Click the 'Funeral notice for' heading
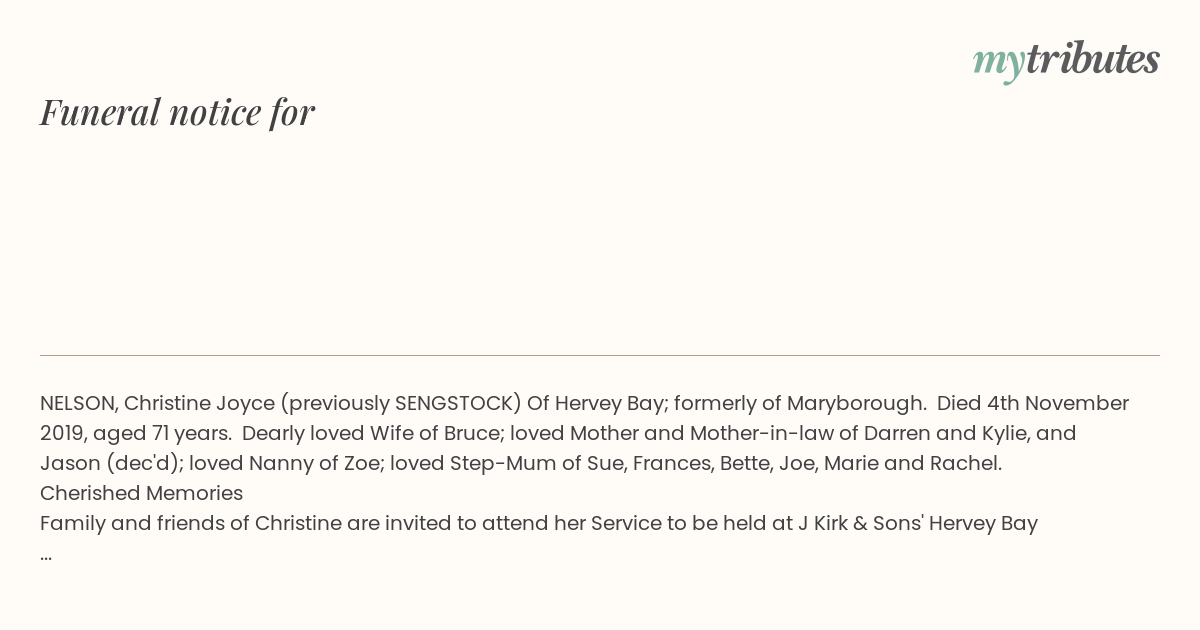The width and height of the screenshot is (1200, 630). (177, 112)
